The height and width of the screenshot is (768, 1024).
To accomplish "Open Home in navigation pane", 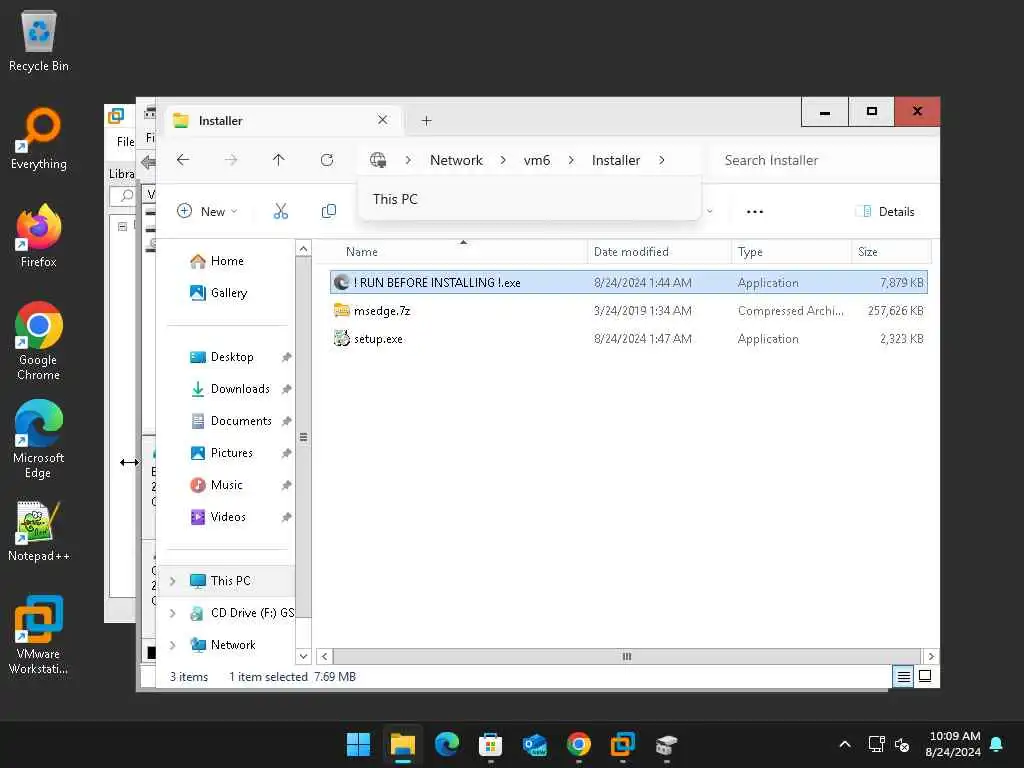I will click(217, 261).
